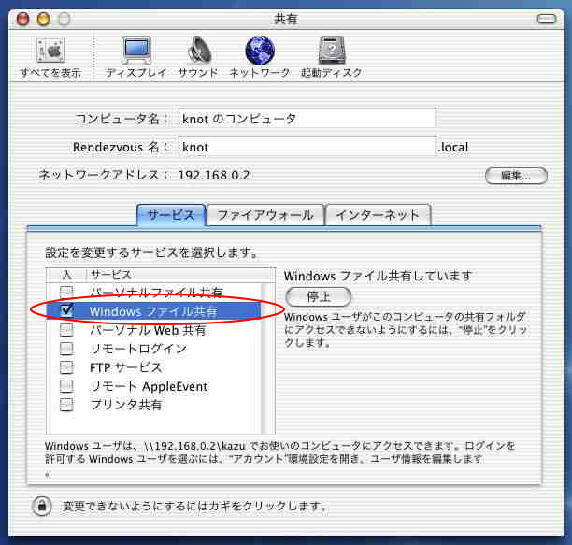Click the 停止 (Stop) button
Screen dimensions: 572x545
pos(318,297)
